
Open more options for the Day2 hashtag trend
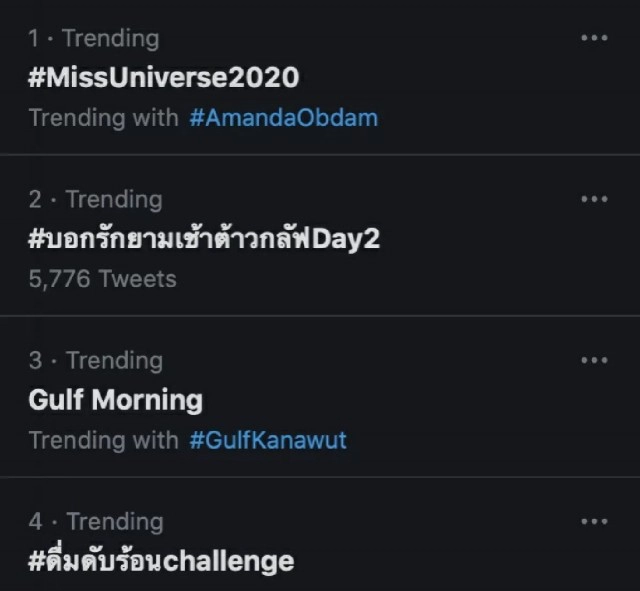pos(594,199)
